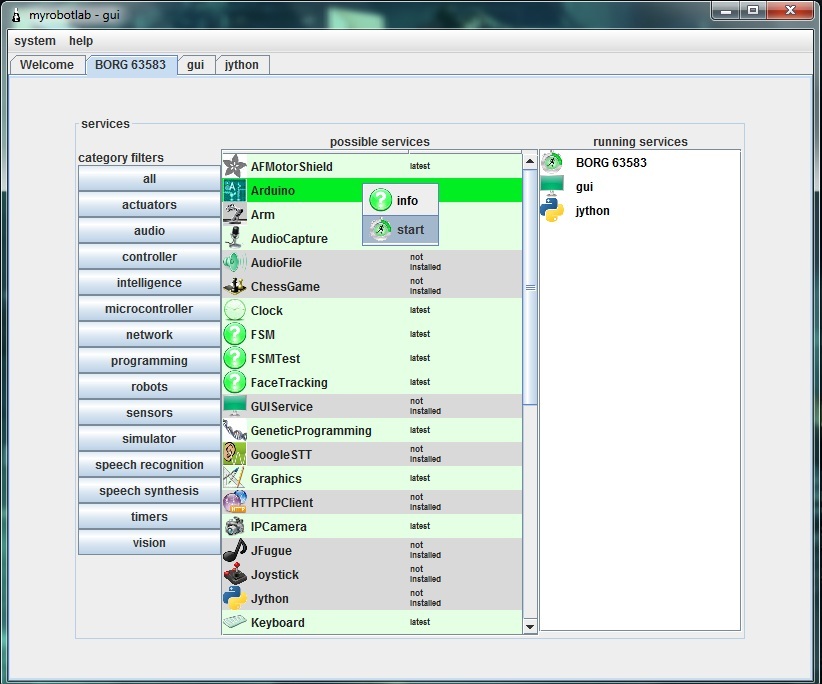
Task: Click the FaceTracking question mark icon
Action: click(x=234, y=383)
